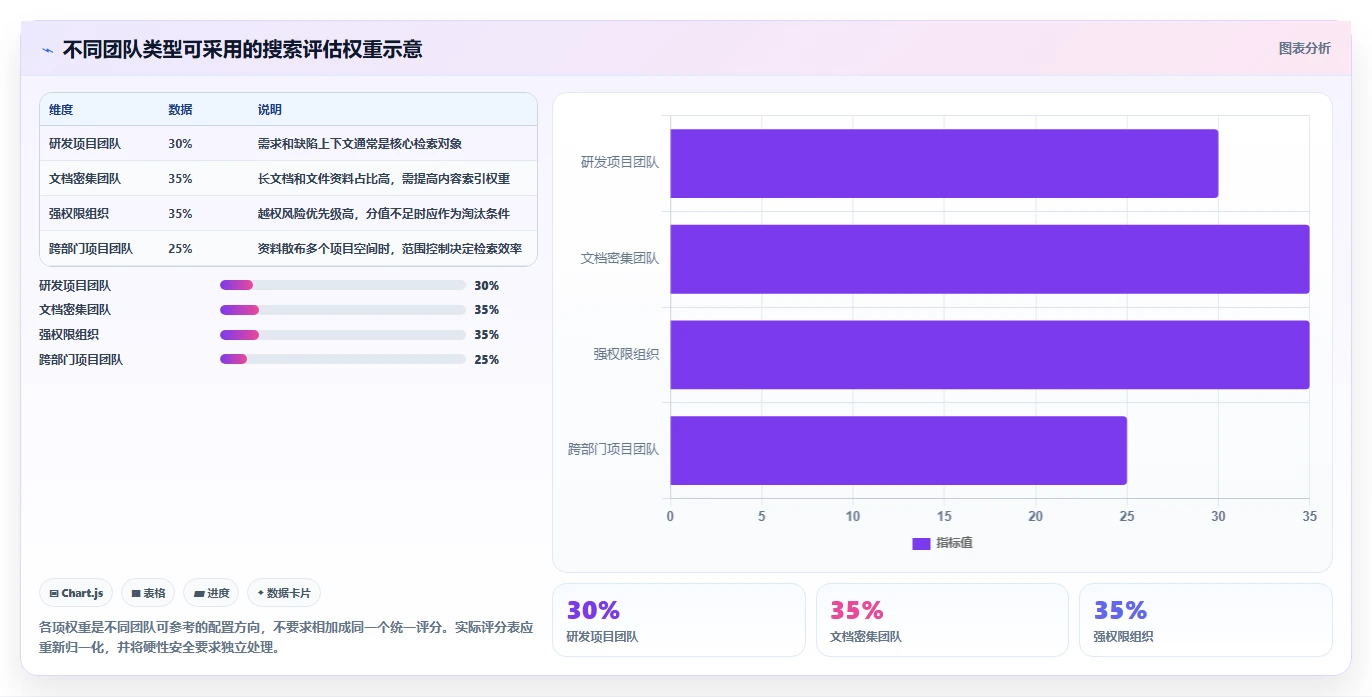Select the 进度 tag chip

pos(211,593)
